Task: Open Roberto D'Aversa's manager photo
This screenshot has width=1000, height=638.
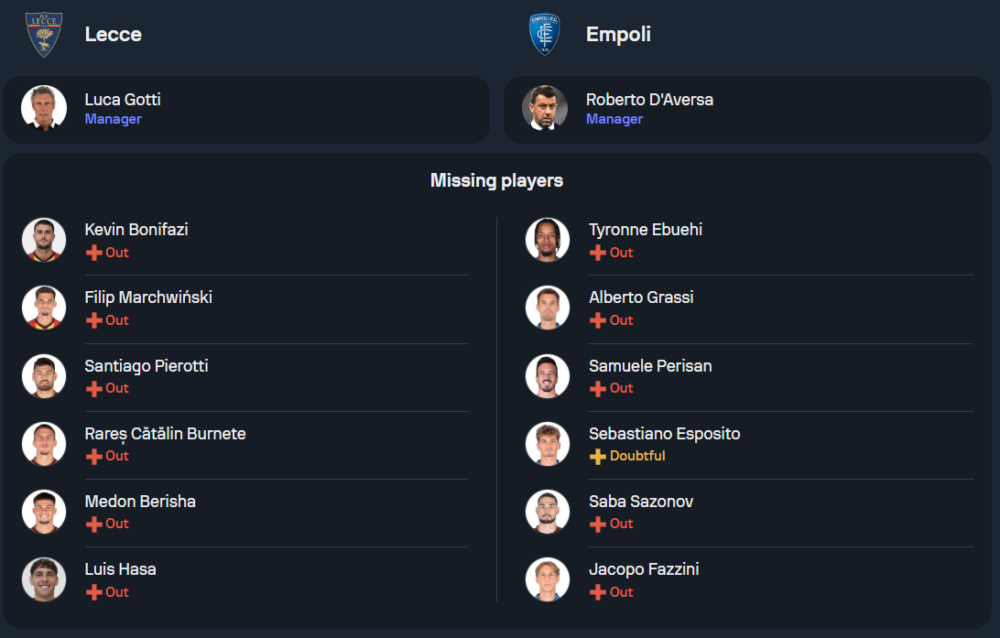Action: click(x=545, y=108)
